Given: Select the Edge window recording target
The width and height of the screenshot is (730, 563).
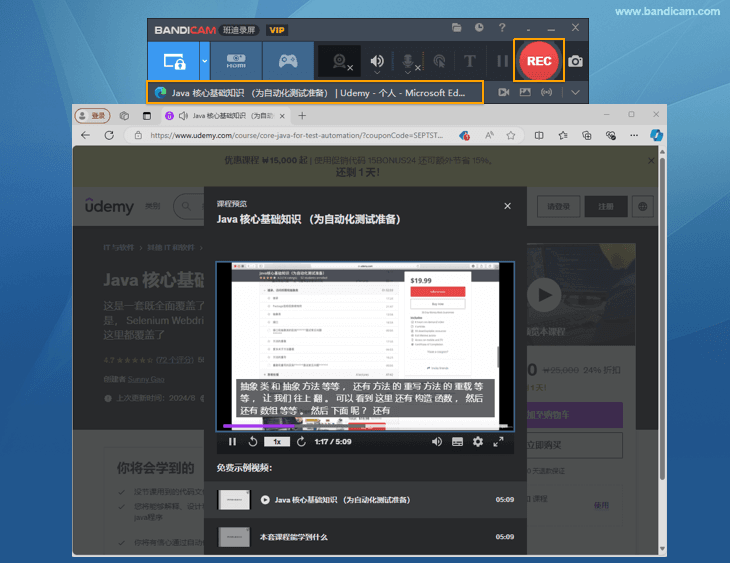Looking at the screenshot, I should 315,92.
